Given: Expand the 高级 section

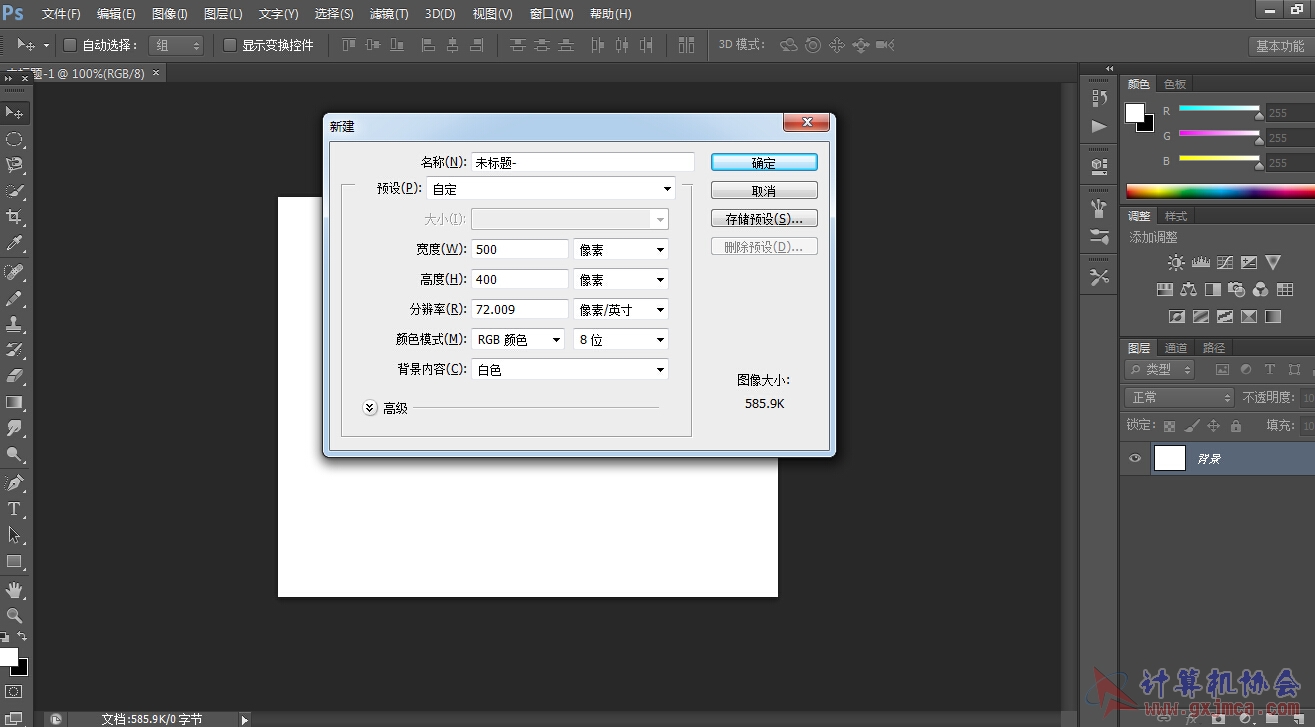Looking at the screenshot, I should [370, 408].
